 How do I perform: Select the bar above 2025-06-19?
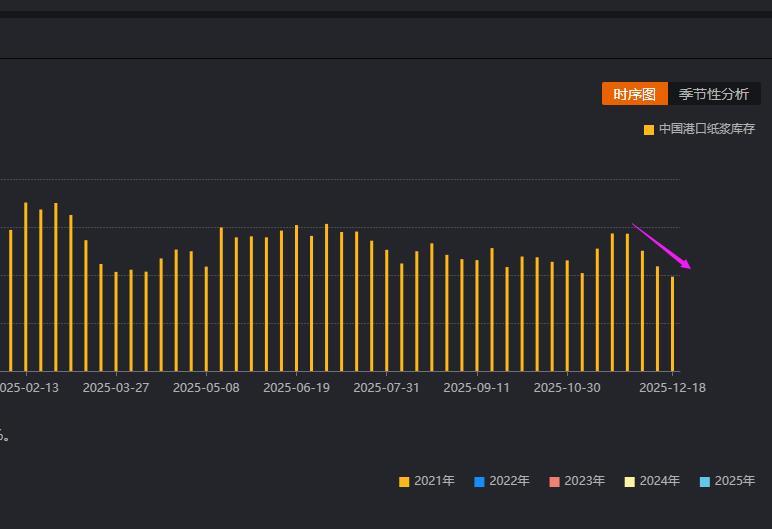(296, 298)
